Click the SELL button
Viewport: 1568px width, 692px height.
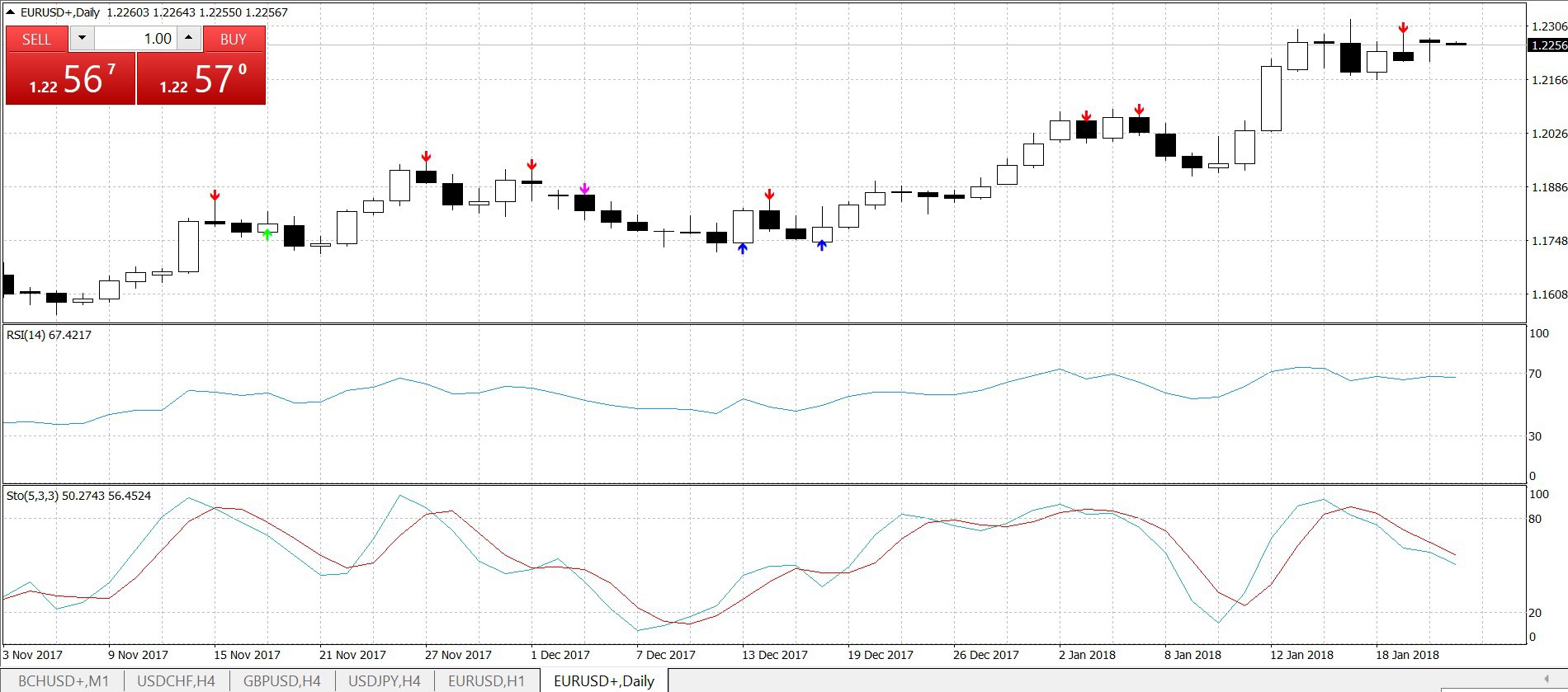pos(36,40)
